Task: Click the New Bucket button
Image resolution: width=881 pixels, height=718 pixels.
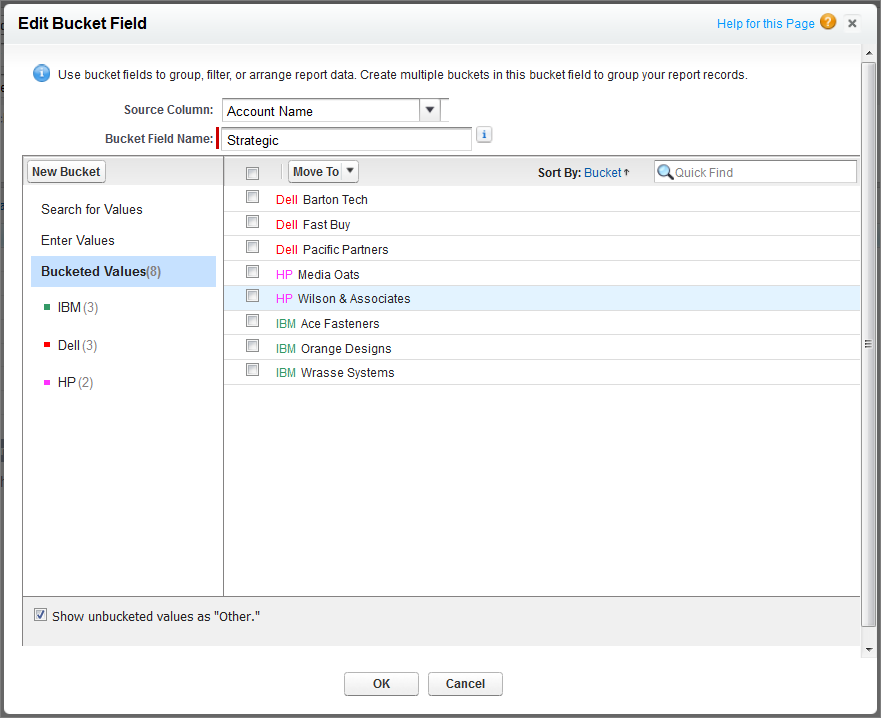Action: pyautogui.click(x=66, y=172)
